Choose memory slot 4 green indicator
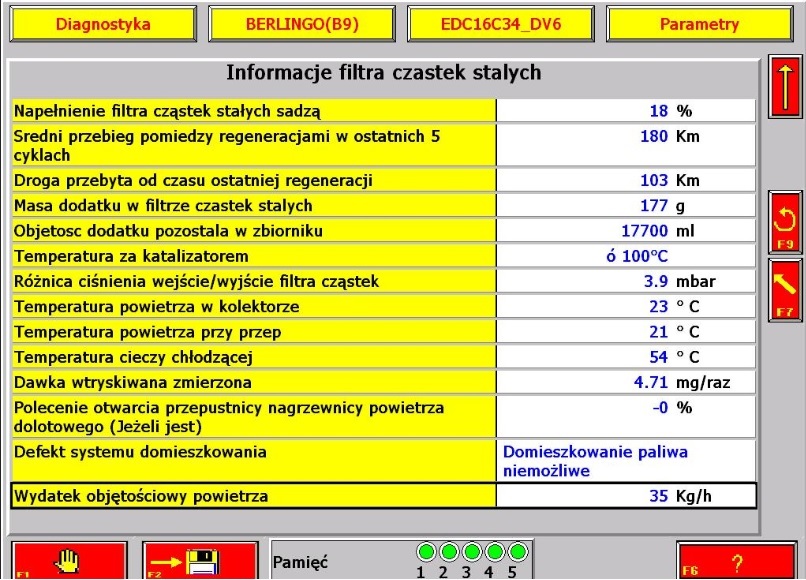This screenshot has width=806, height=580. click(495, 553)
